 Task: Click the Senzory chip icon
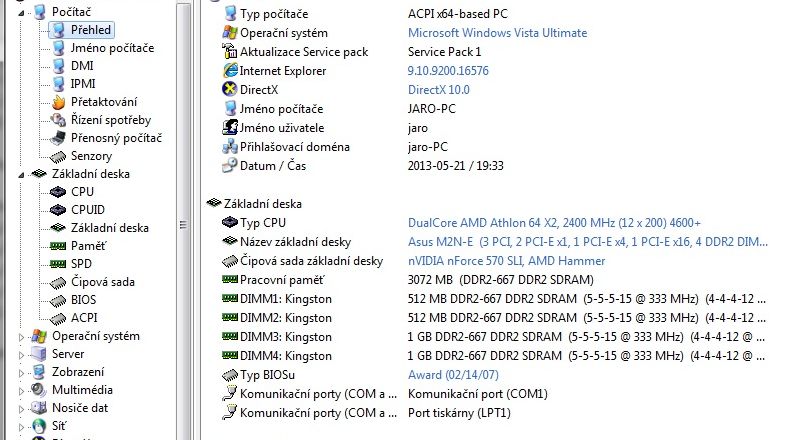point(59,156)
